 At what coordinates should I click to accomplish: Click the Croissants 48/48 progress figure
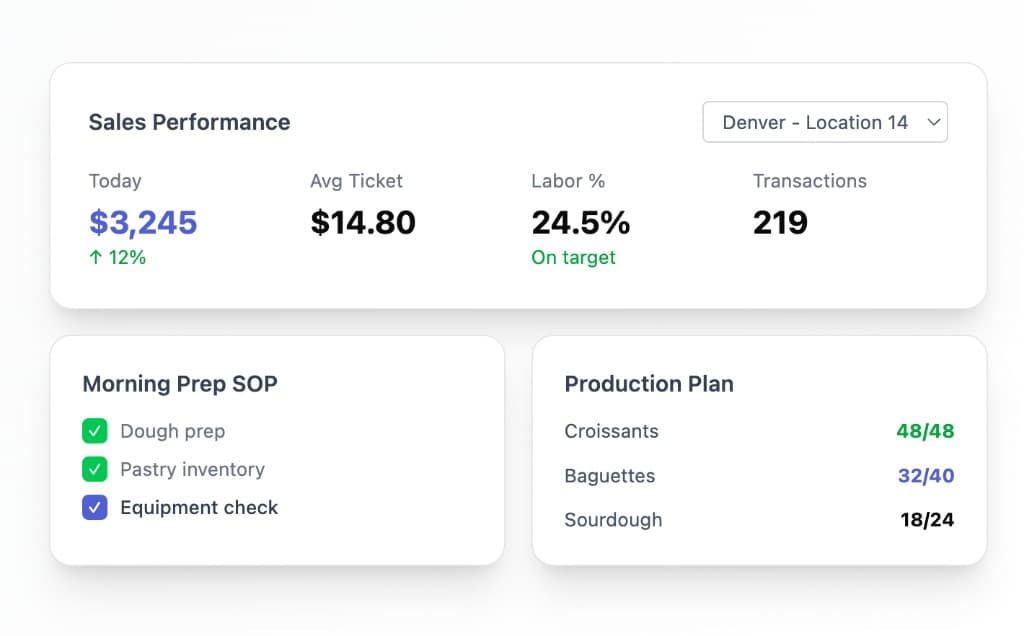(926, 431)
